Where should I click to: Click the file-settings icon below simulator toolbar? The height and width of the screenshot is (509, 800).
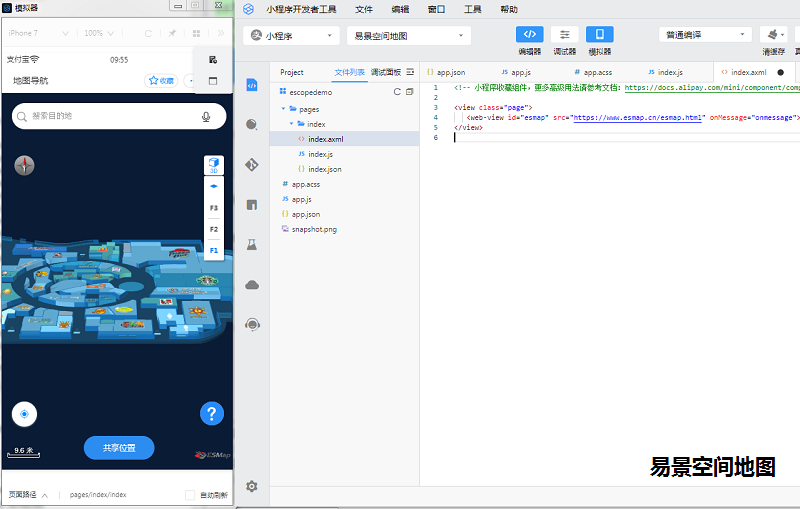tap(213, 60)
